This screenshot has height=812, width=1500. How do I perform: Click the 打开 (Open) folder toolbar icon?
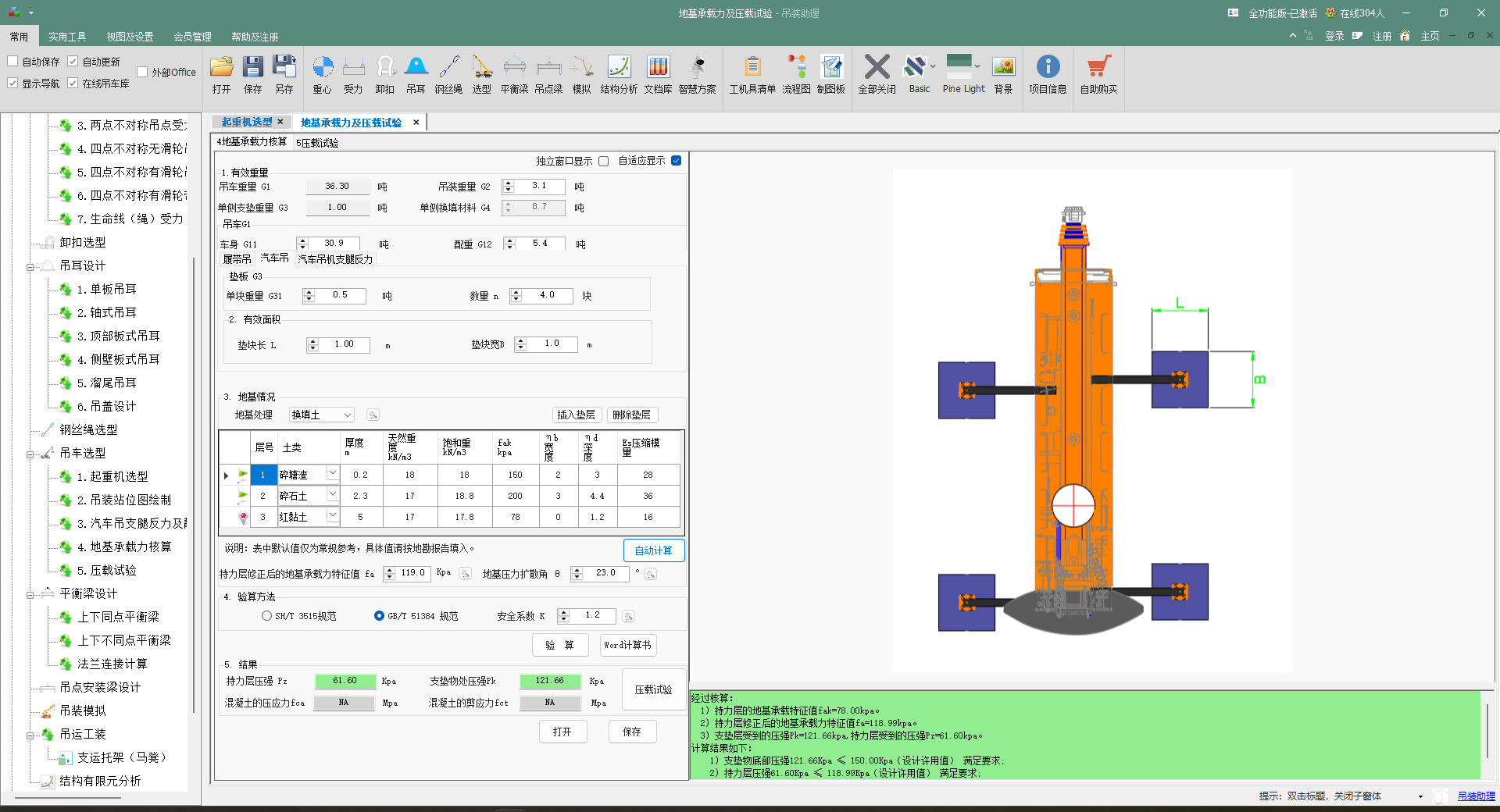[x=221, y=74]
